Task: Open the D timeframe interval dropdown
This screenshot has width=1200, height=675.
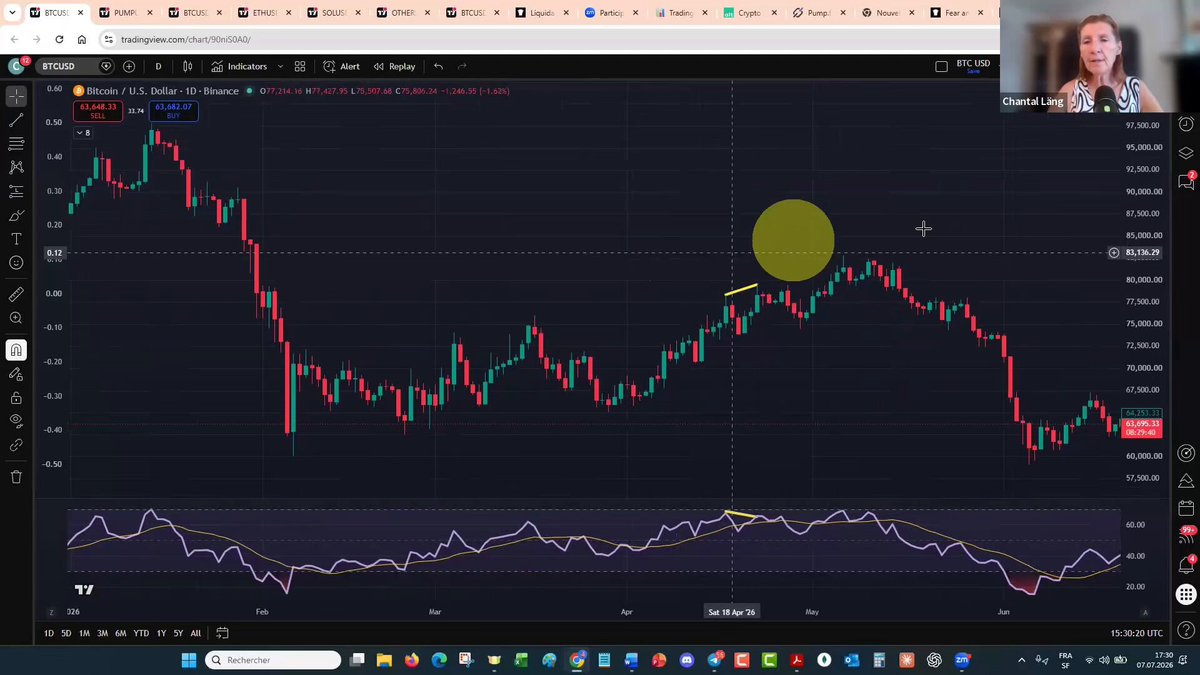Action: click(158, 67)
